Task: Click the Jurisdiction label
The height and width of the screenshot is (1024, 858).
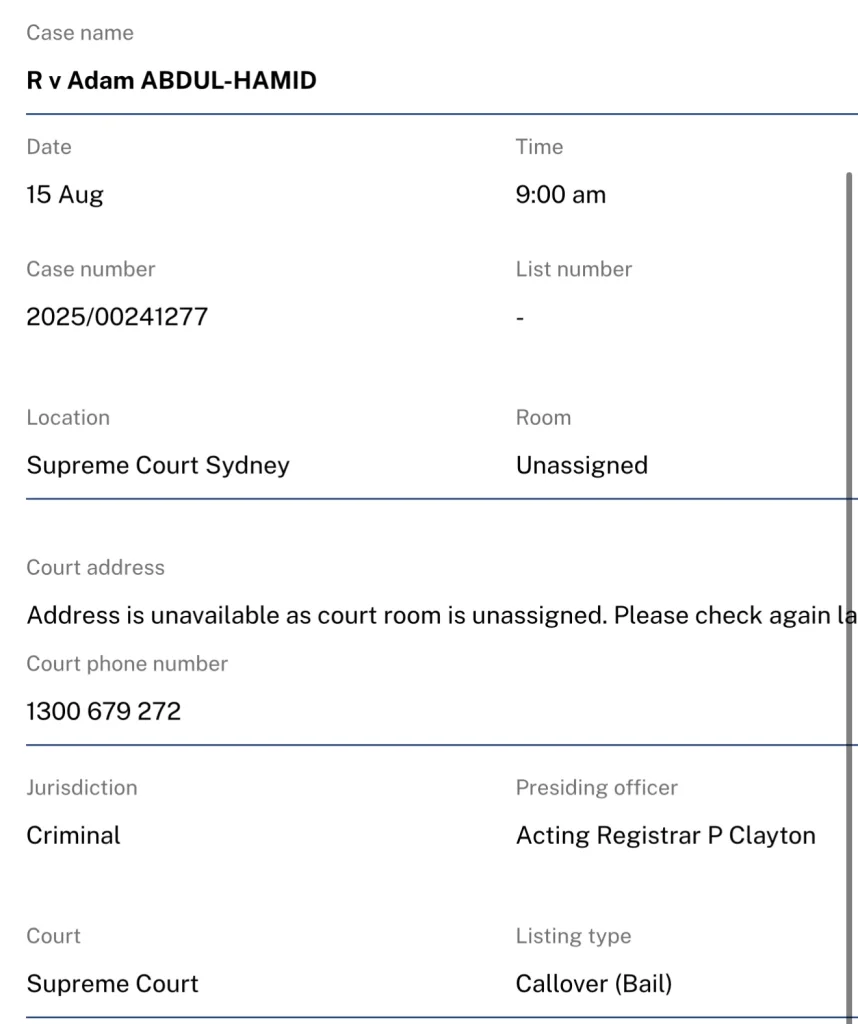Action: coord(82,787)
